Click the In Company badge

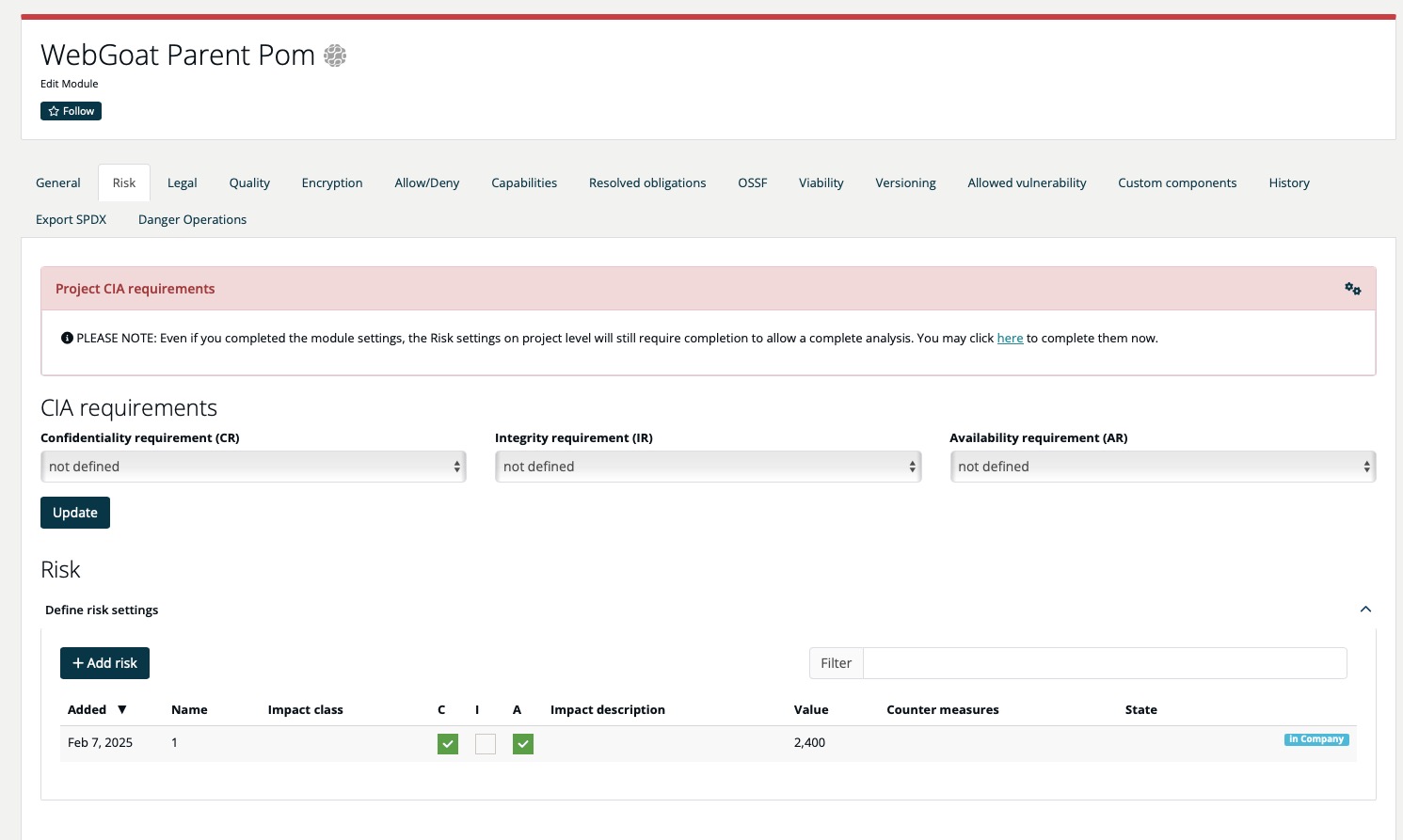pyautogui.click(x=1316, y=739)
